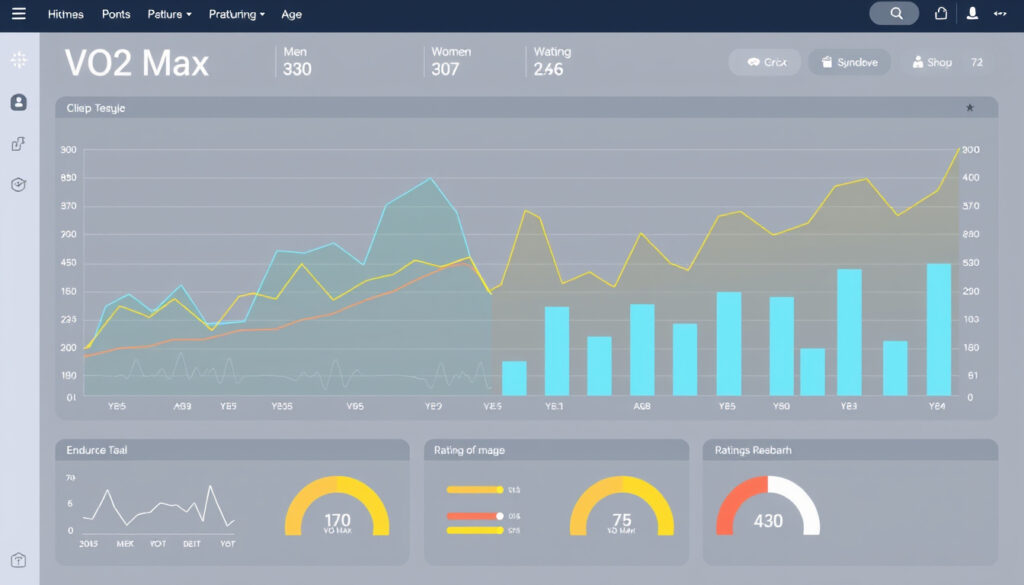
Task: Open the Age menu item
Action: [x=291, y=14]
